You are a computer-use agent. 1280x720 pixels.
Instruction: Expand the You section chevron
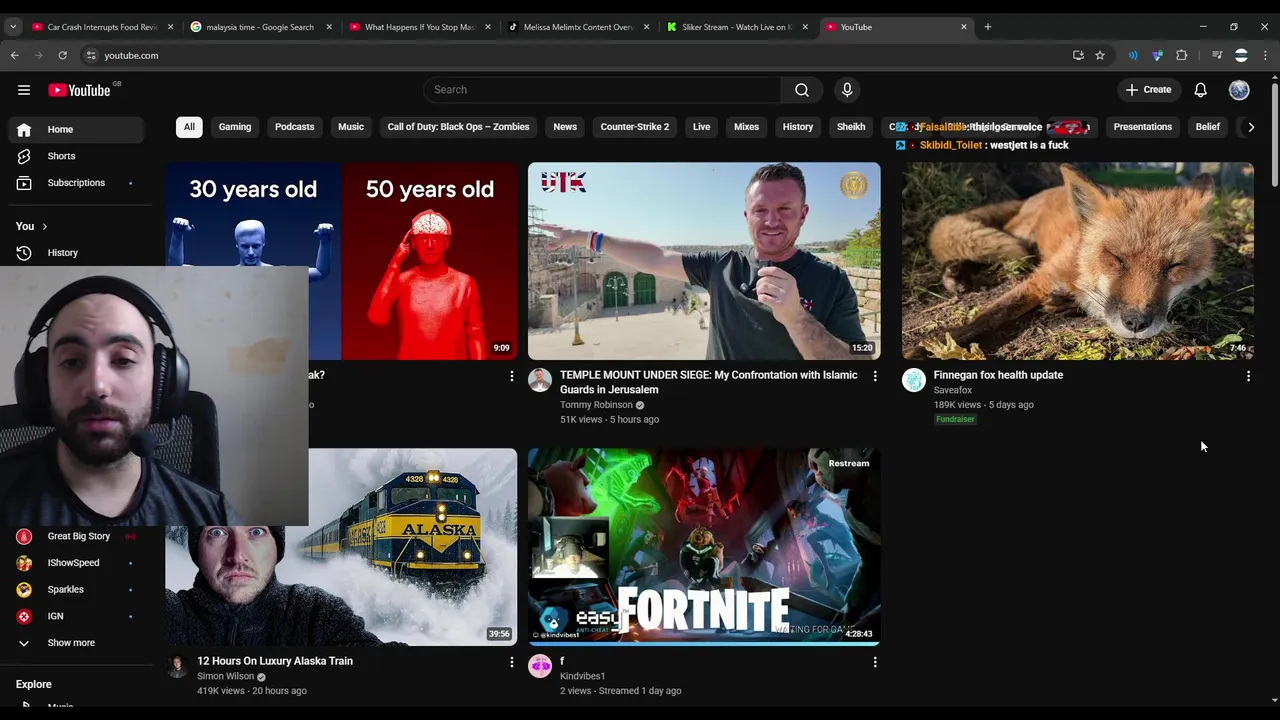[x=44, y=227]
